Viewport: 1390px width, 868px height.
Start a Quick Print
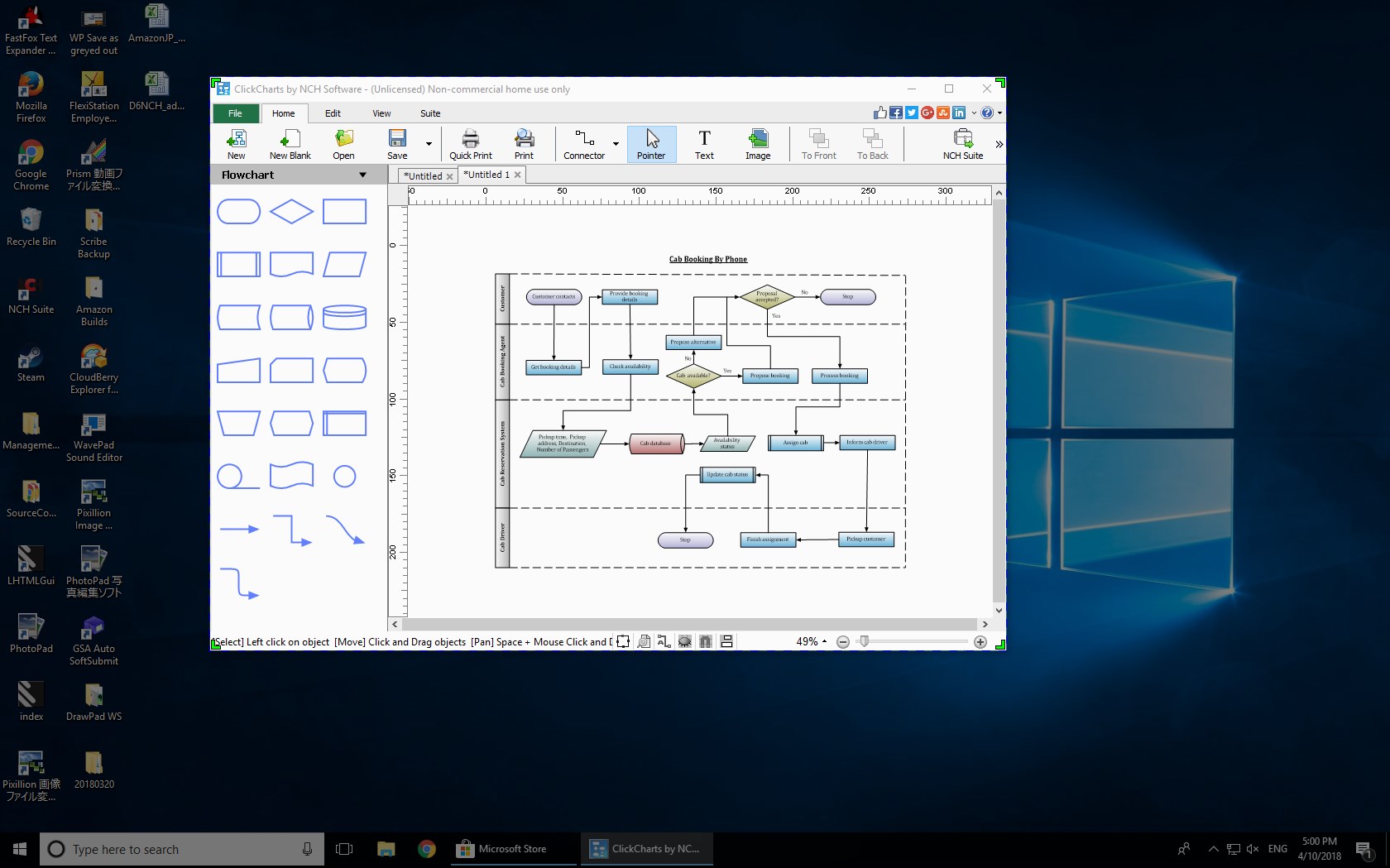click(x=470, y=144)
